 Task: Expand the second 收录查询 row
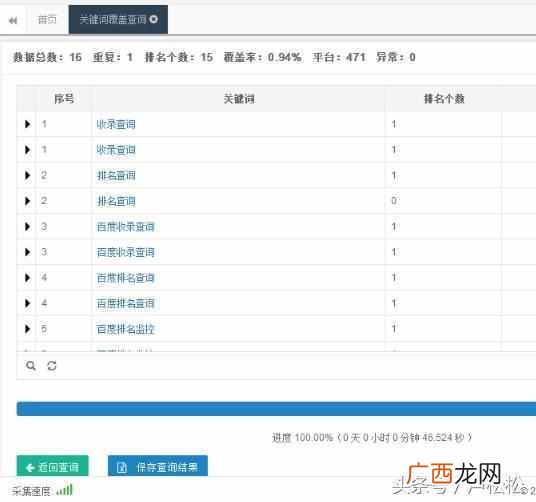tap(27, 150)
